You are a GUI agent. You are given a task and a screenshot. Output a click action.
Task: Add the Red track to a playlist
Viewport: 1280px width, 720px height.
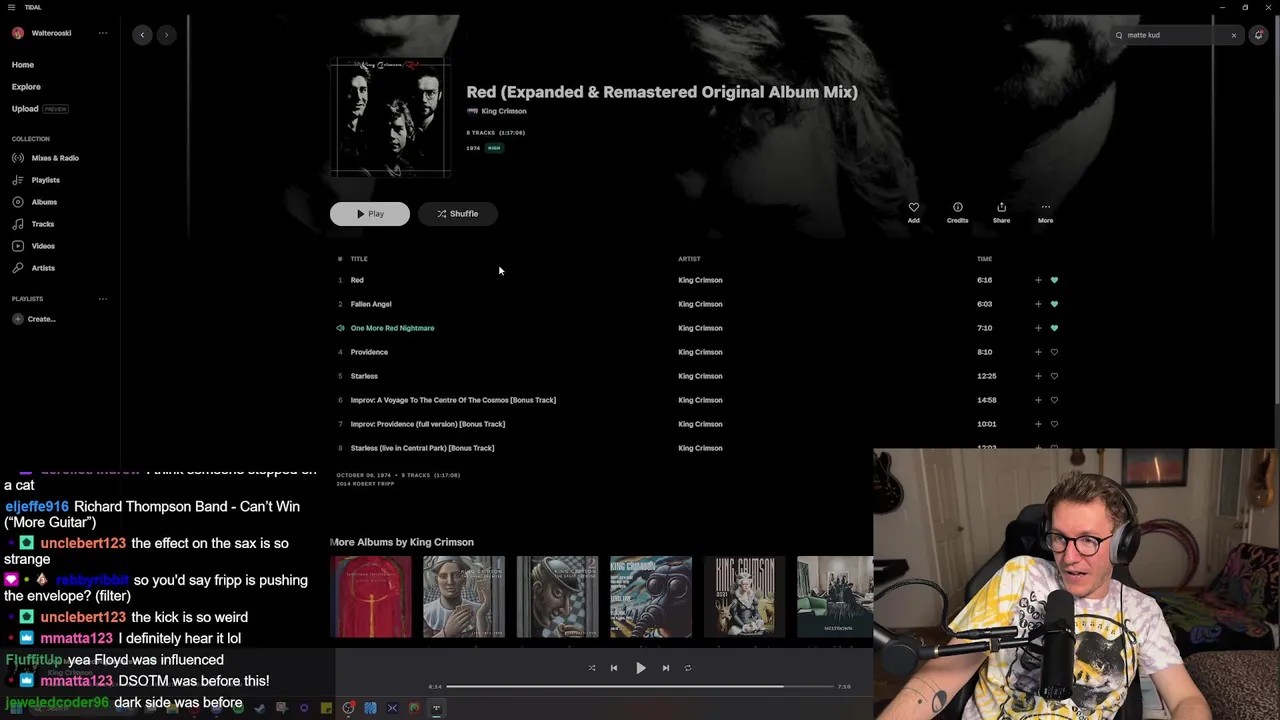coord(1038,280)
